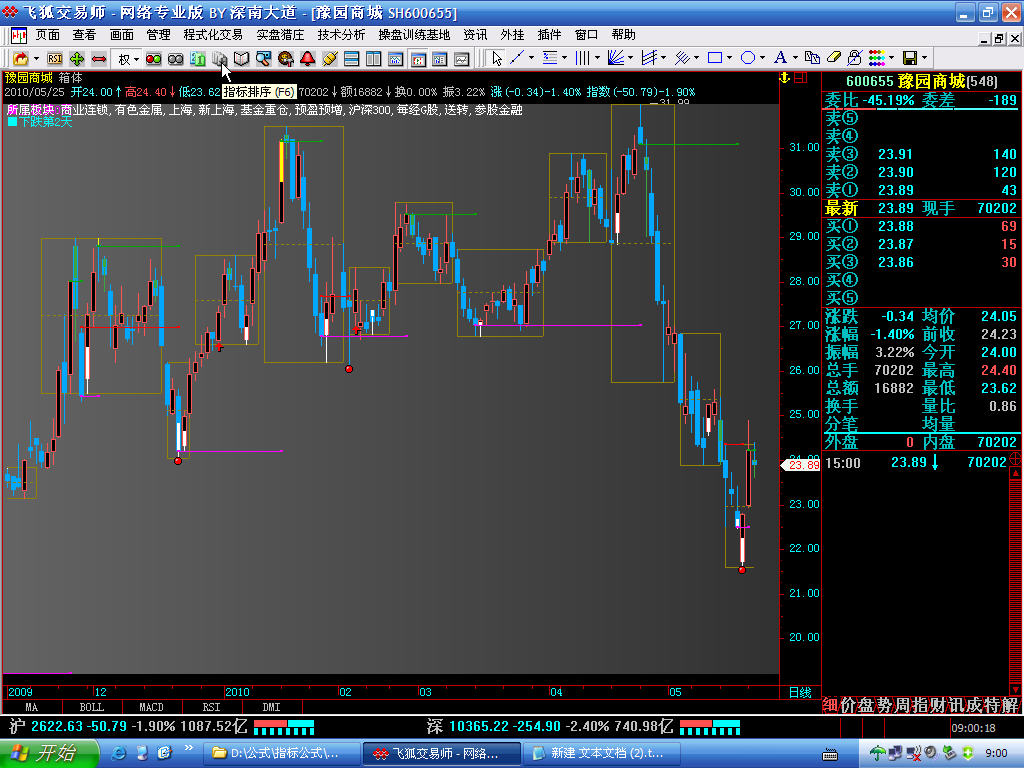Expand the circle tool dropdown arrow
The height and width of the screenshot is (768, 1024).
pyautogui.click(x=763, y=58)
